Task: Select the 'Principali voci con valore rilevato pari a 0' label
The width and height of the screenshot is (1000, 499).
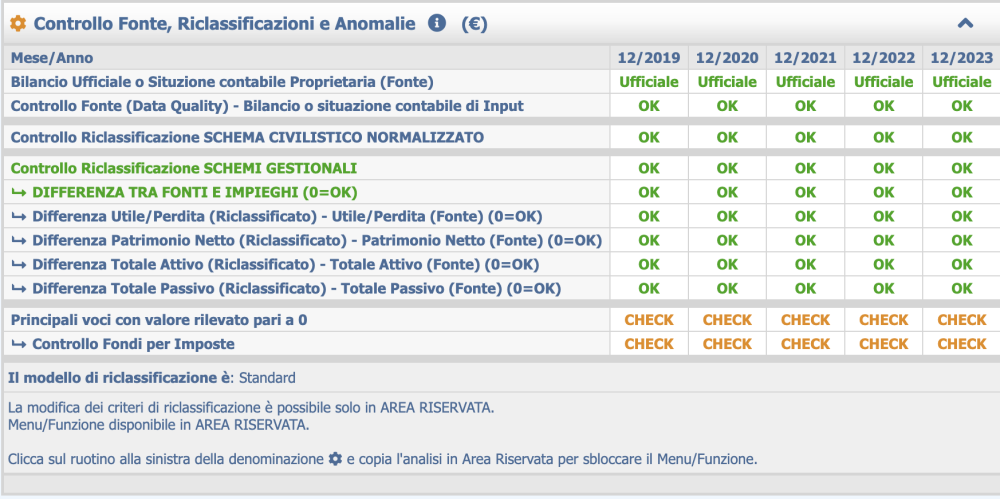Action: coord(158,320)
